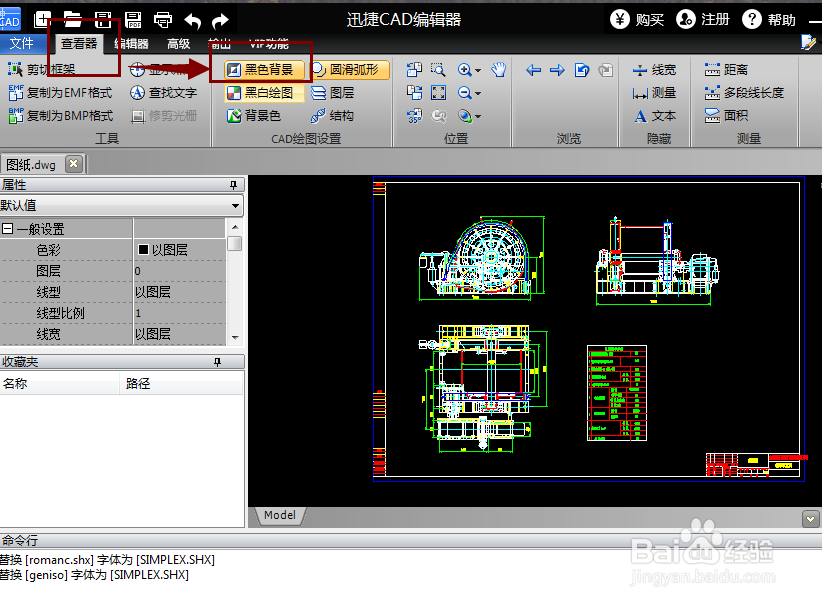
Task: Switch to the 编辑器 editor tab
Action: click(x=132, y=44)
